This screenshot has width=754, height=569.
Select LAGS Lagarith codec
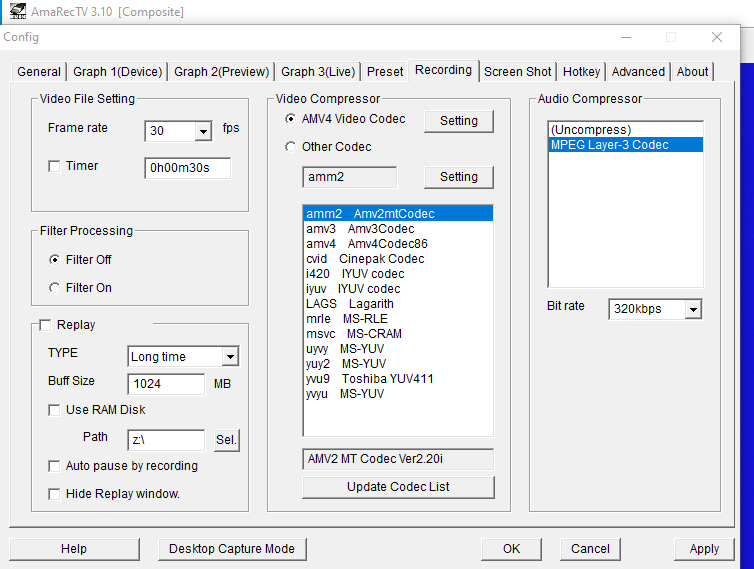[398, 303]
